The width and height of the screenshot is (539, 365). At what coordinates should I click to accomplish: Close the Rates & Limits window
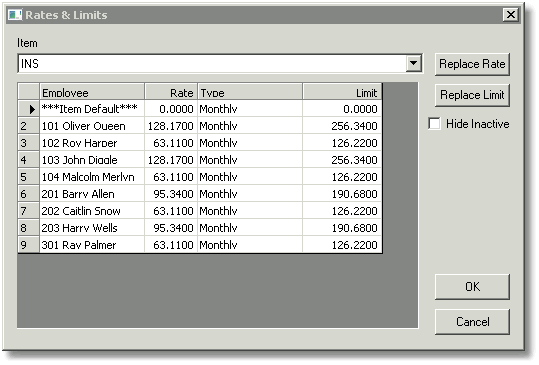[x=511, y=15]
